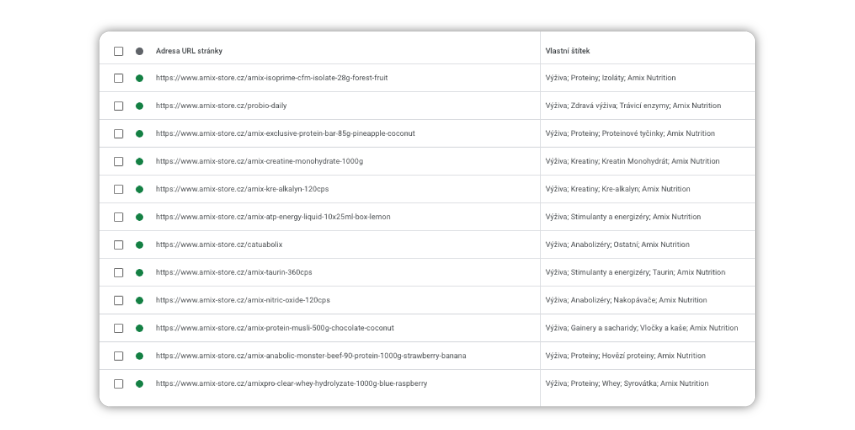Screen dimensions: 855x430
Task: Open the amix-taurin-360cps URL
Action: point(234,272)
